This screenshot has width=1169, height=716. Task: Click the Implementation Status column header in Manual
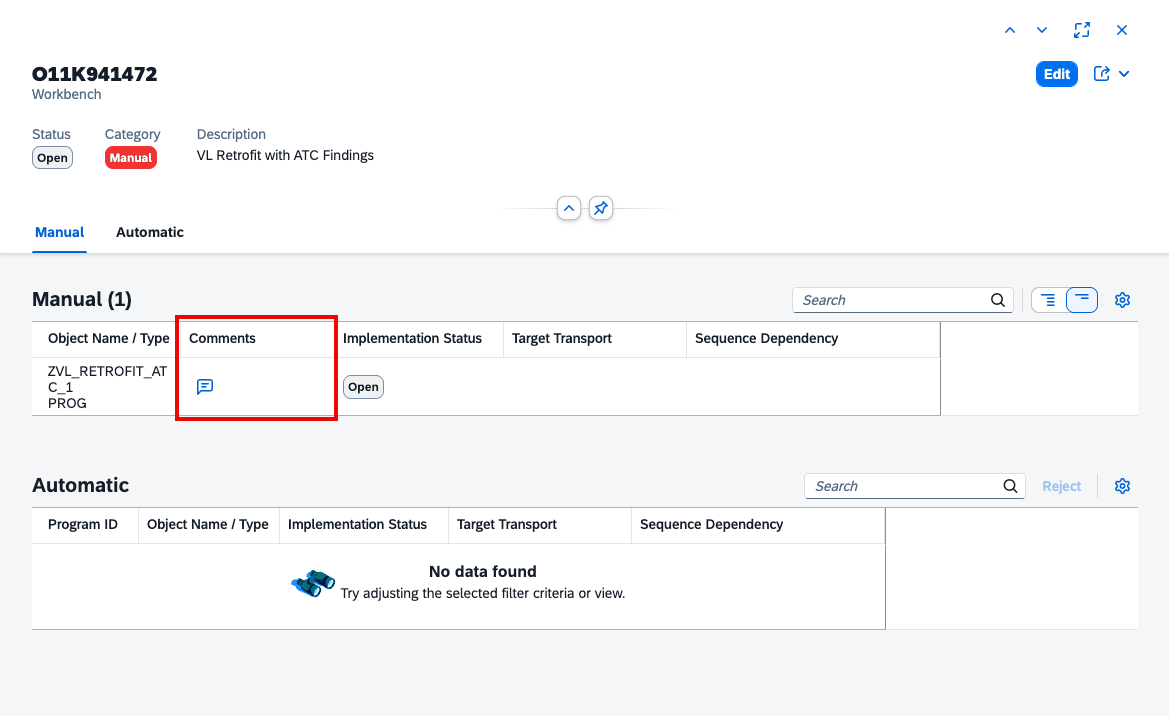point(412,339)
